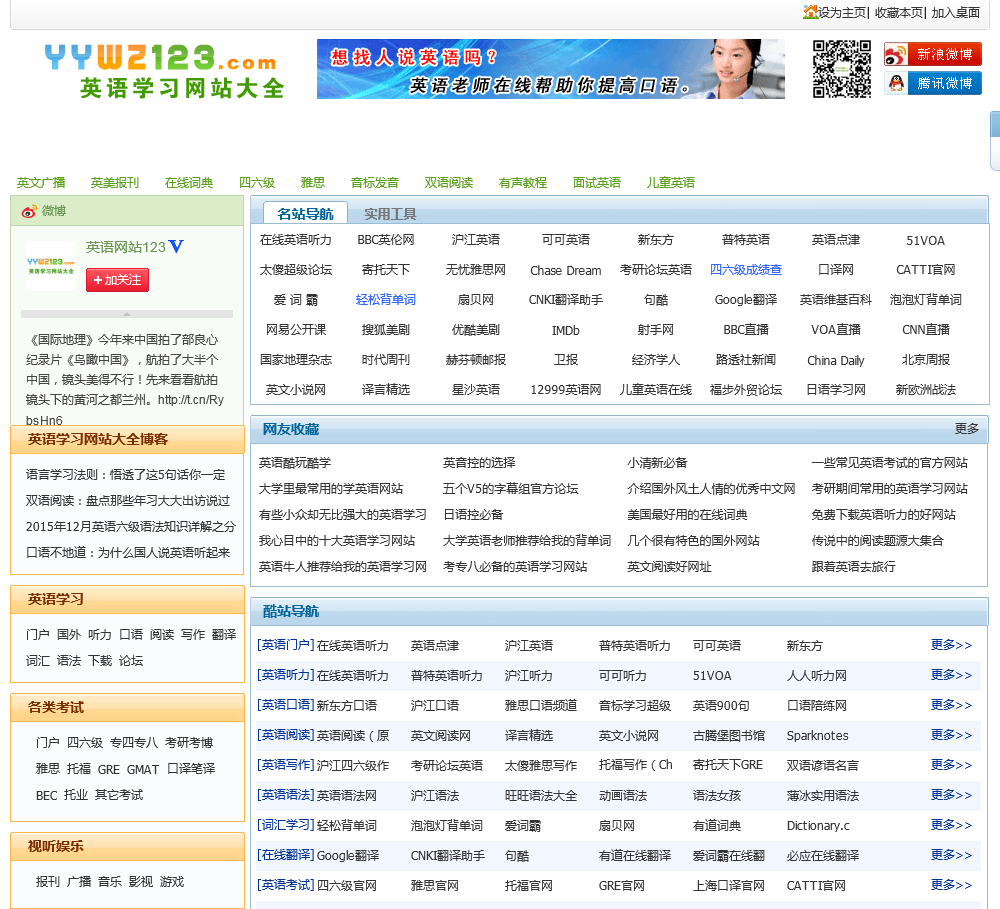Expand 更多 in the 网友收藏 section
The height and width of the screenshot is (909, 1000).
(x=966, y=429)
